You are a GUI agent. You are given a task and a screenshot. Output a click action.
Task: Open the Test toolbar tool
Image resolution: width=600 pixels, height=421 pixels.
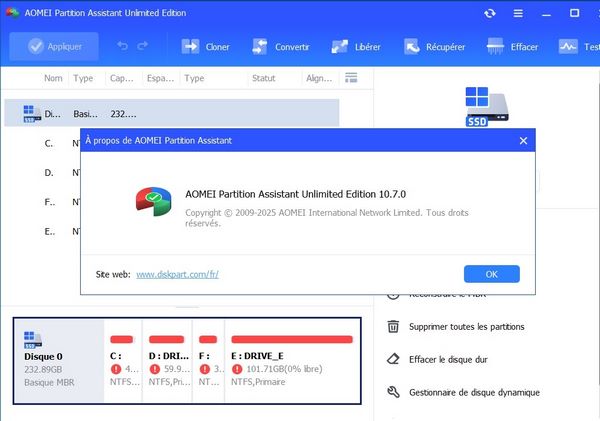tap(579, 47)
